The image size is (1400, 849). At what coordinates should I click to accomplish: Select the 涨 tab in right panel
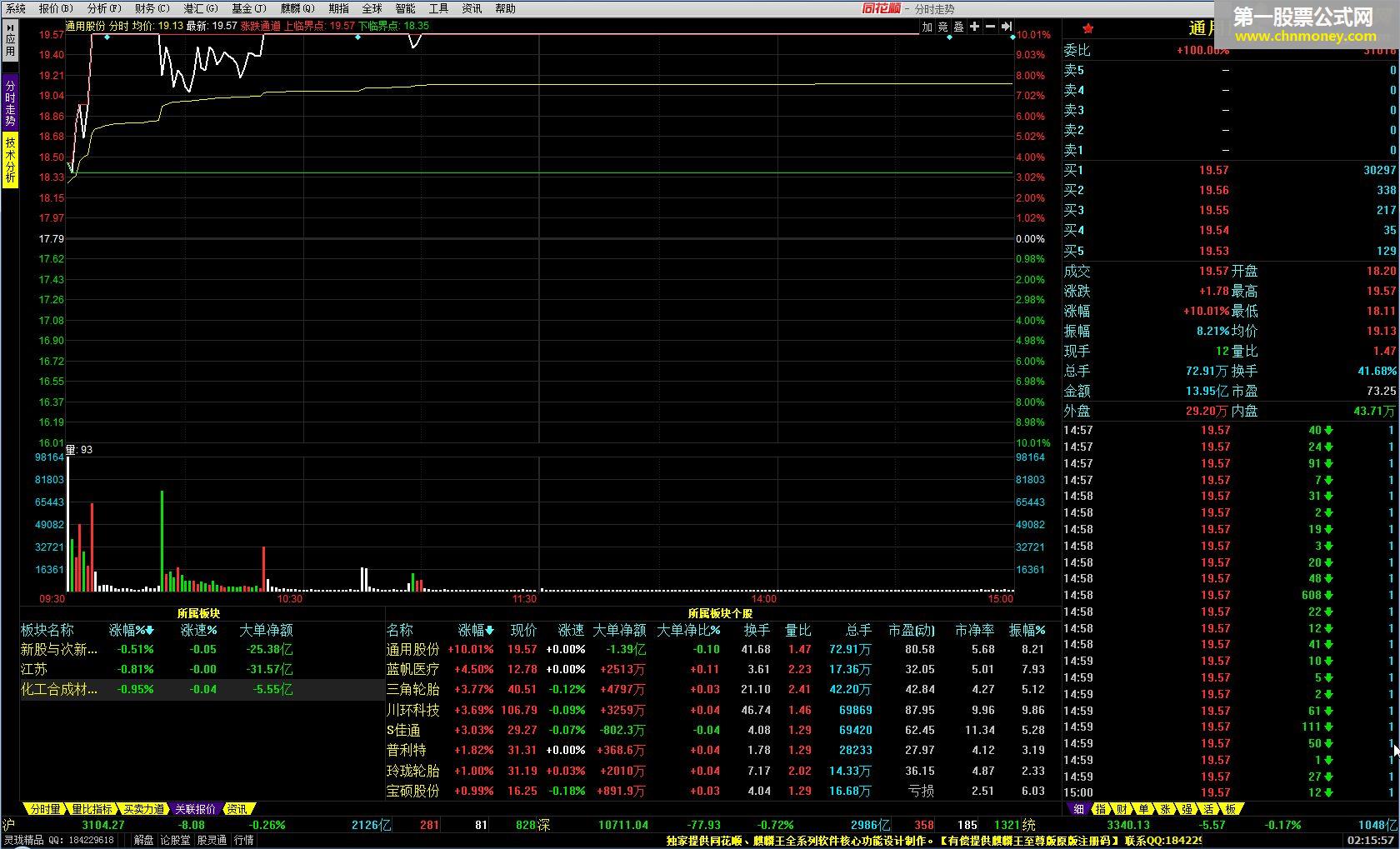[x=1166, y=809]
